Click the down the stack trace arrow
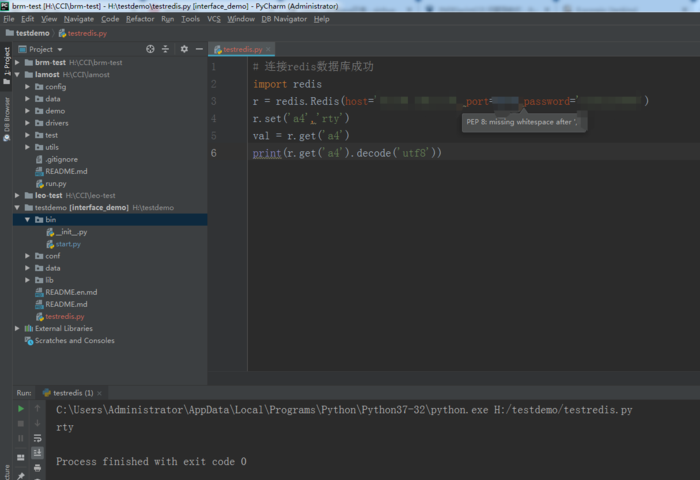Image resolution: width=700 pixels, height=480 pixels. point(38,423)
